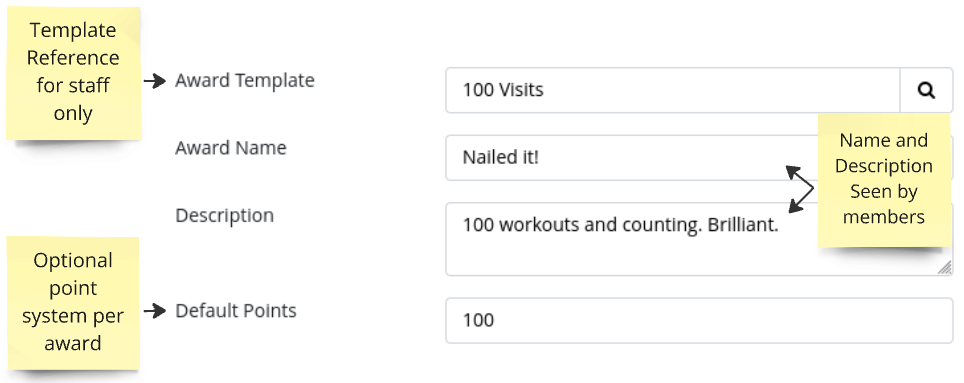Click the Award Name label
The image size is (964, 383).
click(x=231, y=148)
